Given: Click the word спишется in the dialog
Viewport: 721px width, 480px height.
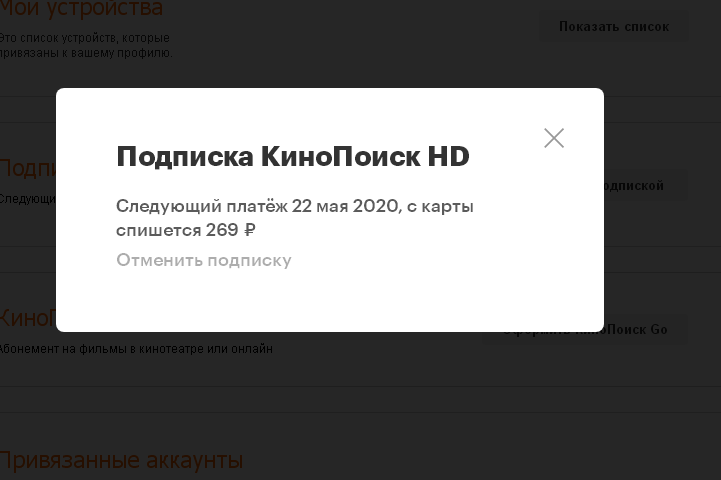Looking at the screenshot, I should tap(158, 230).
